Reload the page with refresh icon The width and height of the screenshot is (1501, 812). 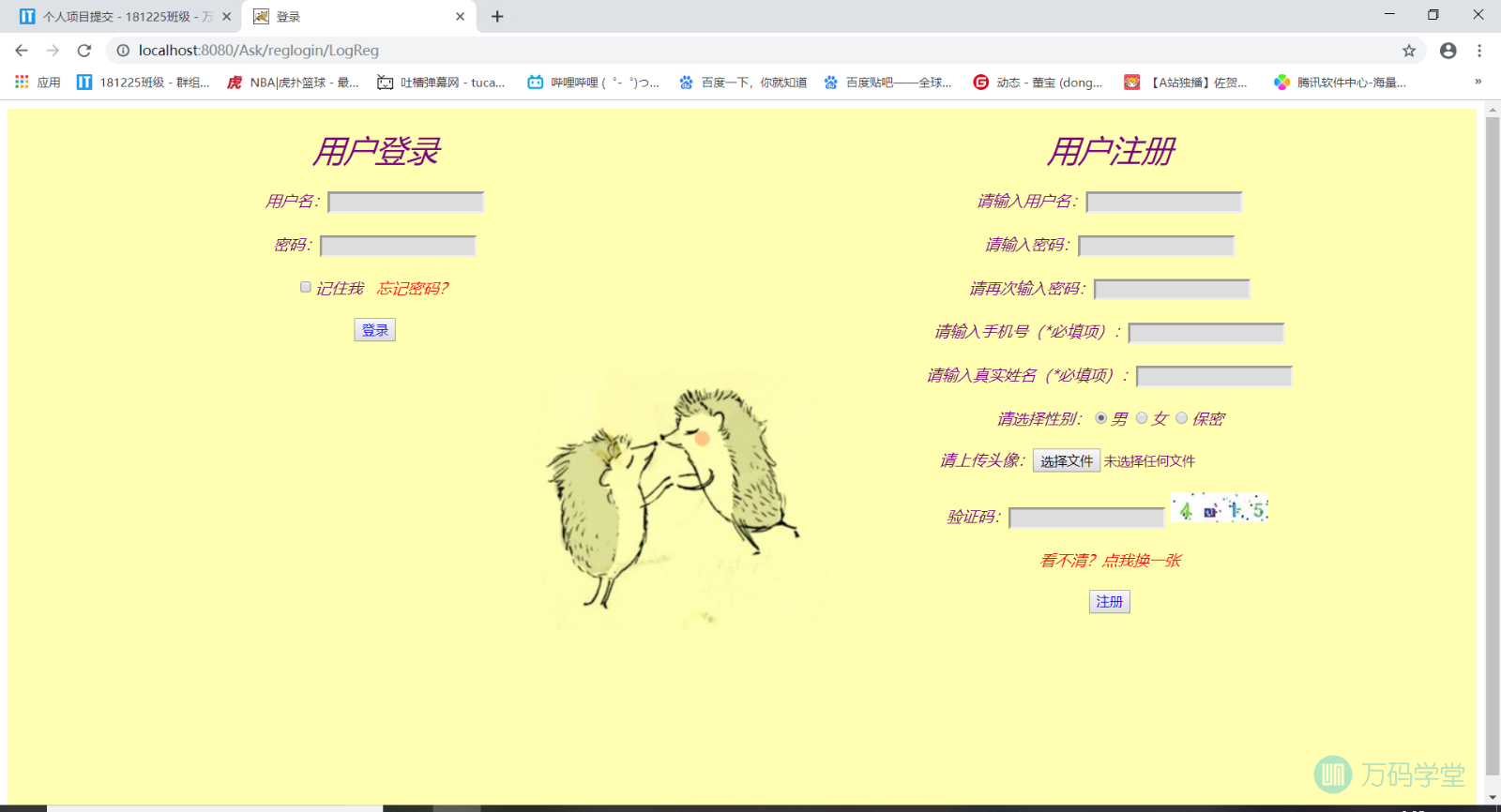[x=84, y=51]
